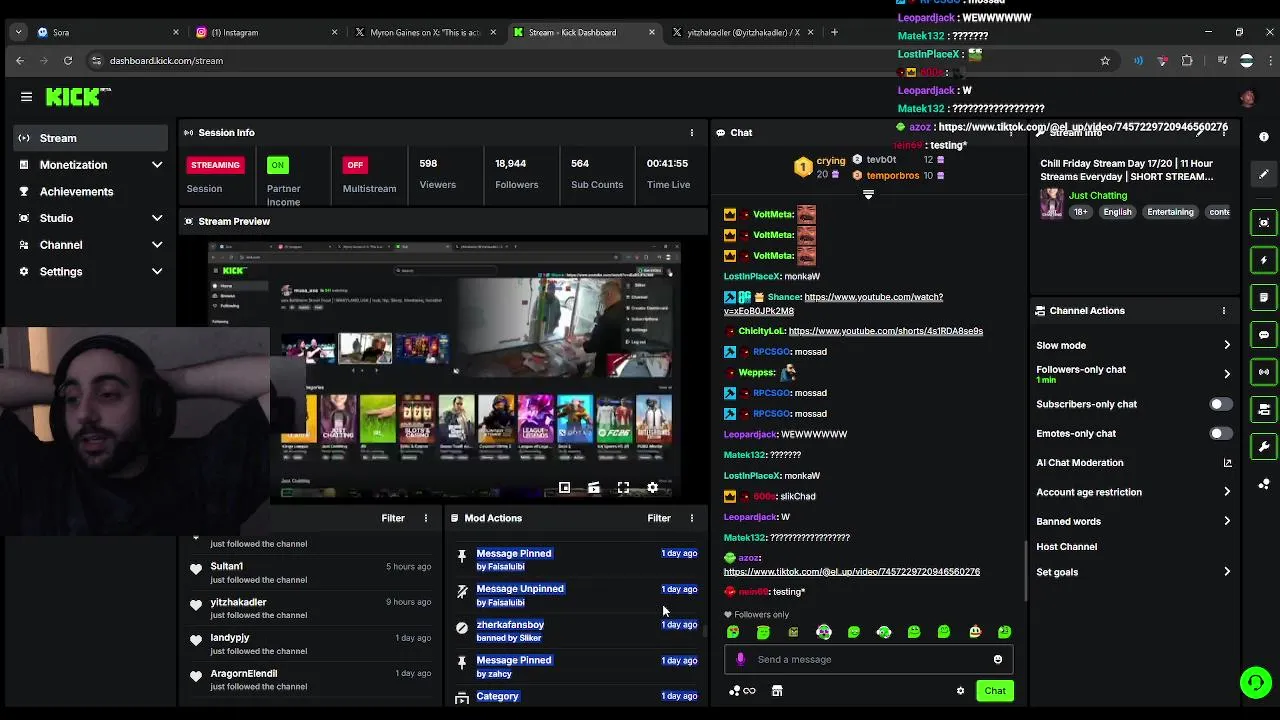Toggle the chat bubble panel icon in the right sidebar
The image size is (1280, 720).
pos(1264,335)
